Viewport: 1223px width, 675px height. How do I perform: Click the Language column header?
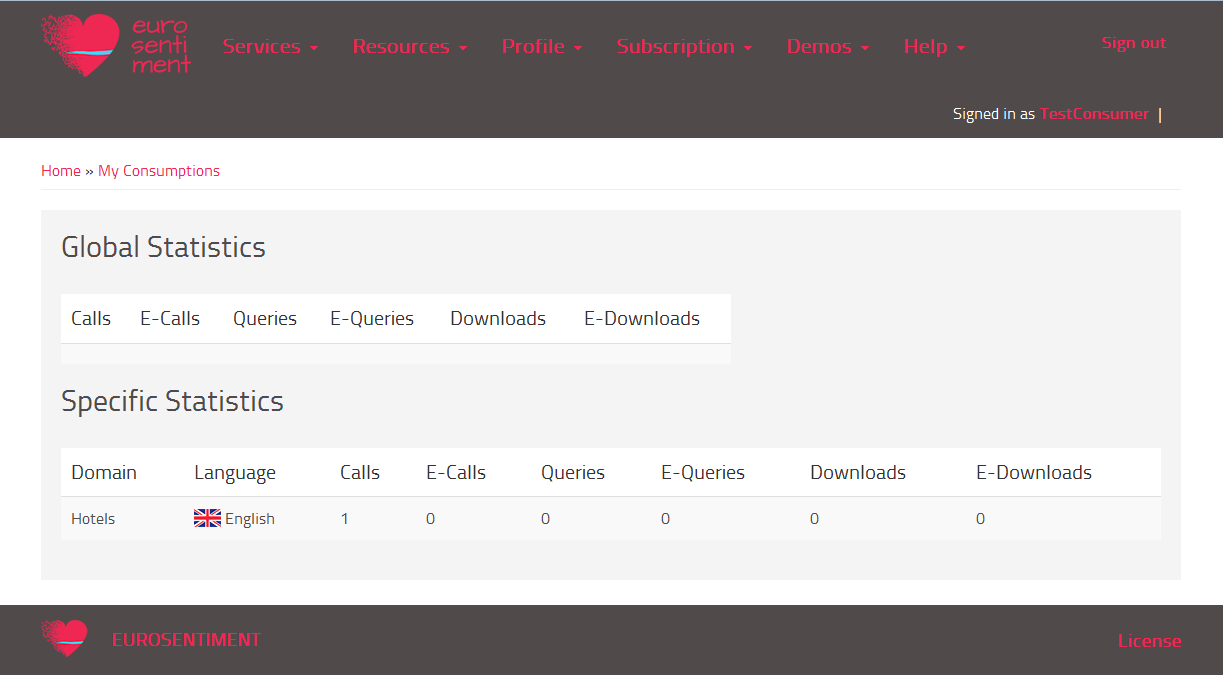(235, 472)
